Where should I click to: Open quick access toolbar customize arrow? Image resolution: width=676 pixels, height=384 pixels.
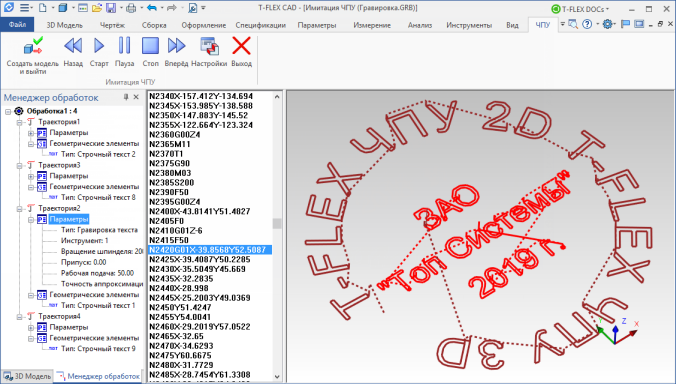[x=203, y=8]
